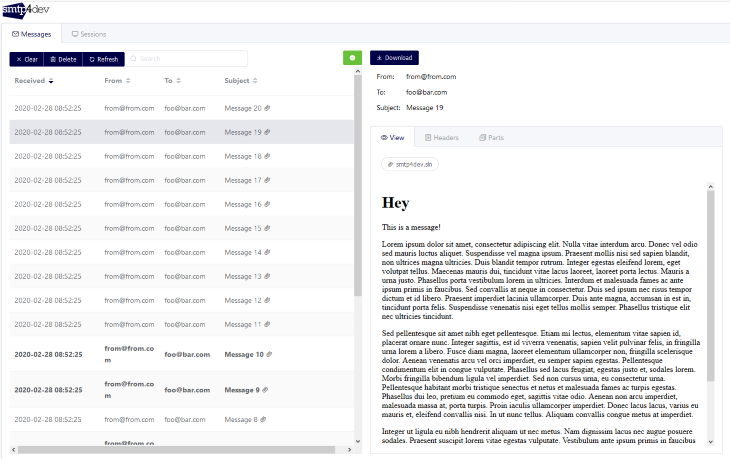Screen dimensions: 730x459
Task: Click the message body vertical scrollbar
Action: [710, 286]
